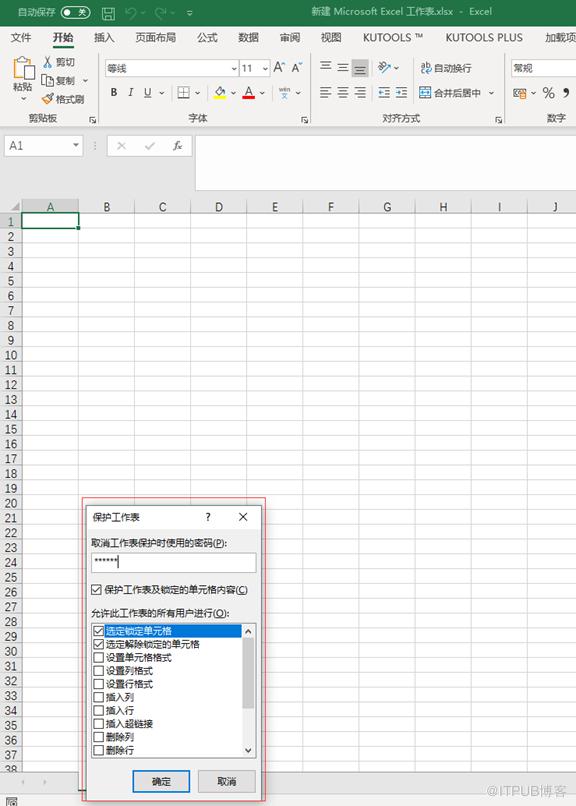576x806 pixels.
Task: Click the insert function fx icon
Action: tap(177, 146)
